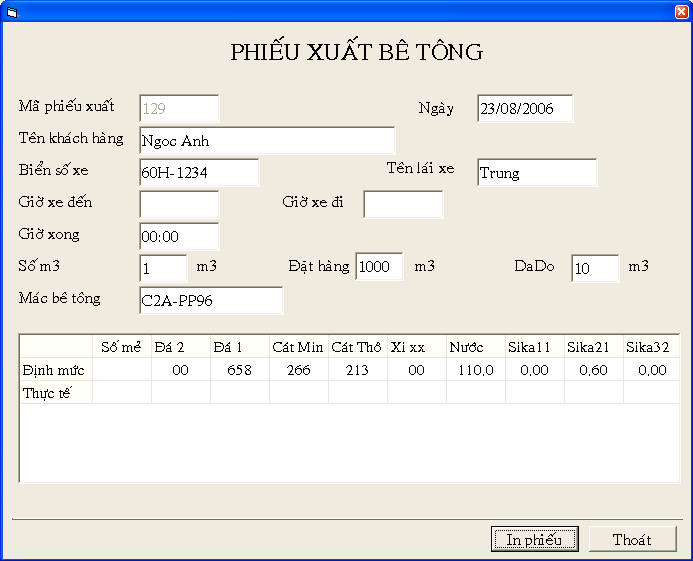Click the Giờ xe đến field
This screenshot has width=693, height=561.
(179, 204)
